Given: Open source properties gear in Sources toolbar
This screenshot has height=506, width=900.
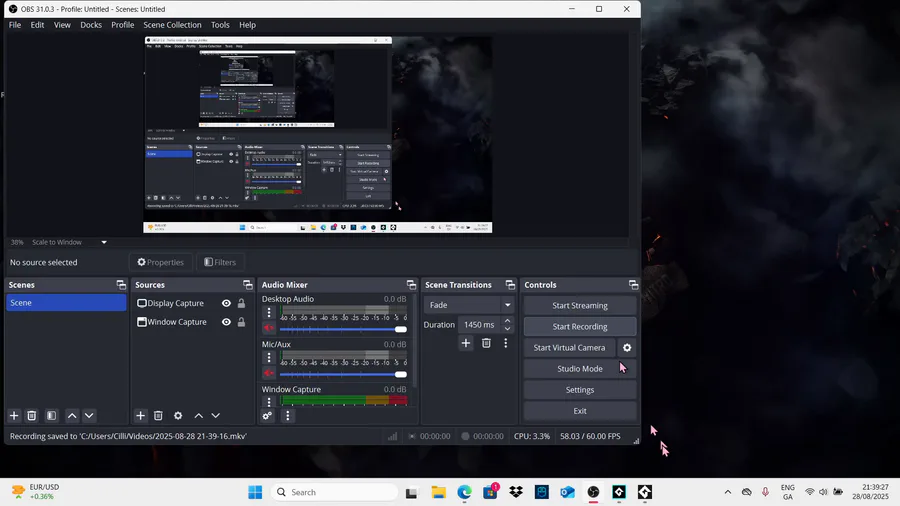Looking at the screenshot, I should click(178, 415).
